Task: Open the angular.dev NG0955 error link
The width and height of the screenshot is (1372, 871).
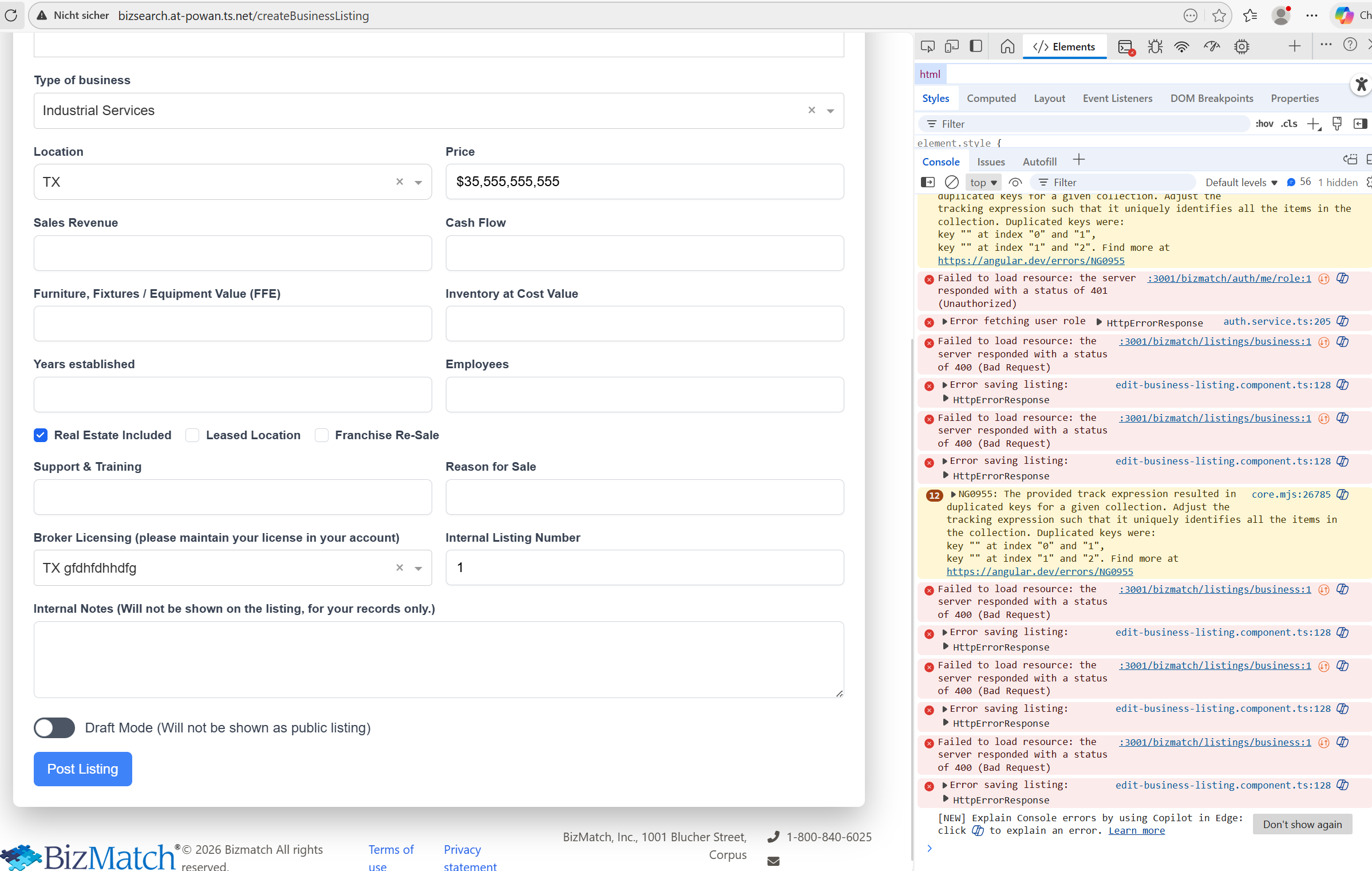Action: click(x=1039, y=572)
